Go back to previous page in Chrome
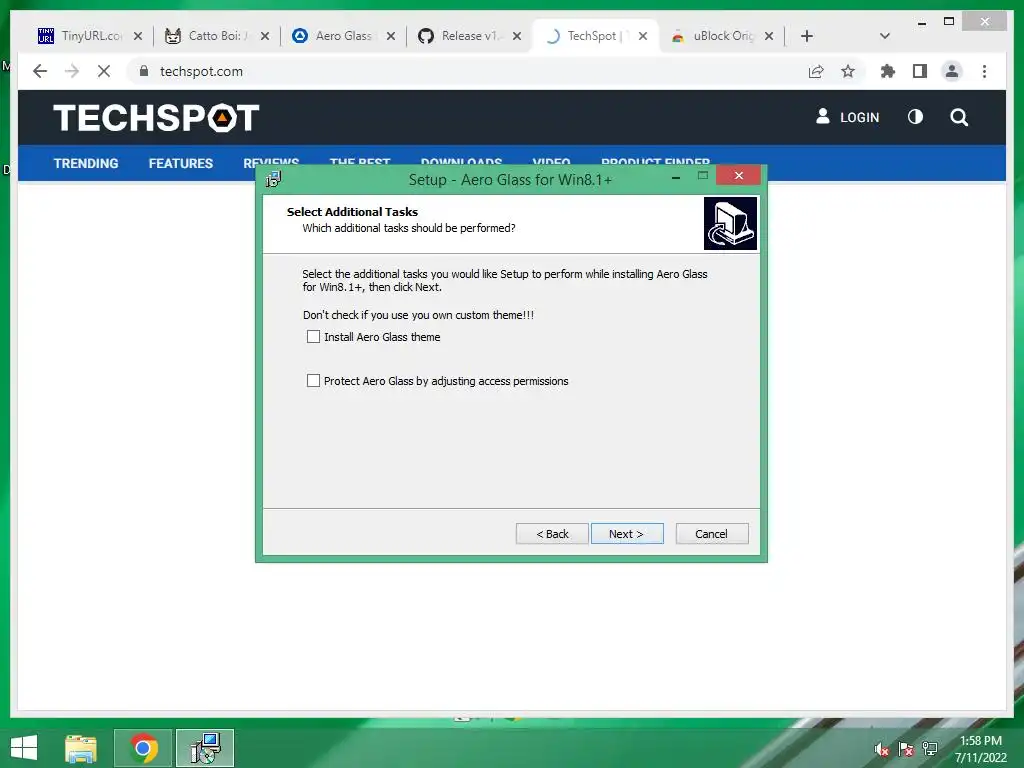 (x=40, y=71)
